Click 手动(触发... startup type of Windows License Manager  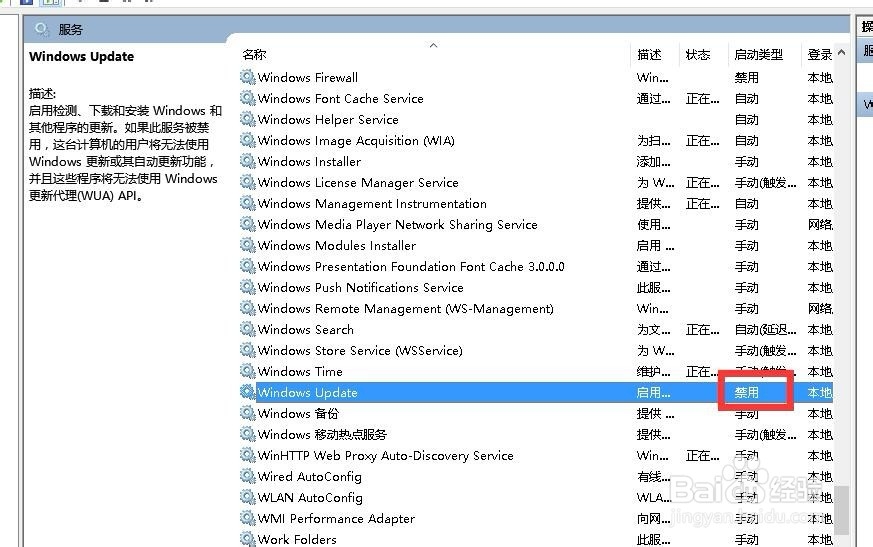pyautogui.click(x=765, y=183)
